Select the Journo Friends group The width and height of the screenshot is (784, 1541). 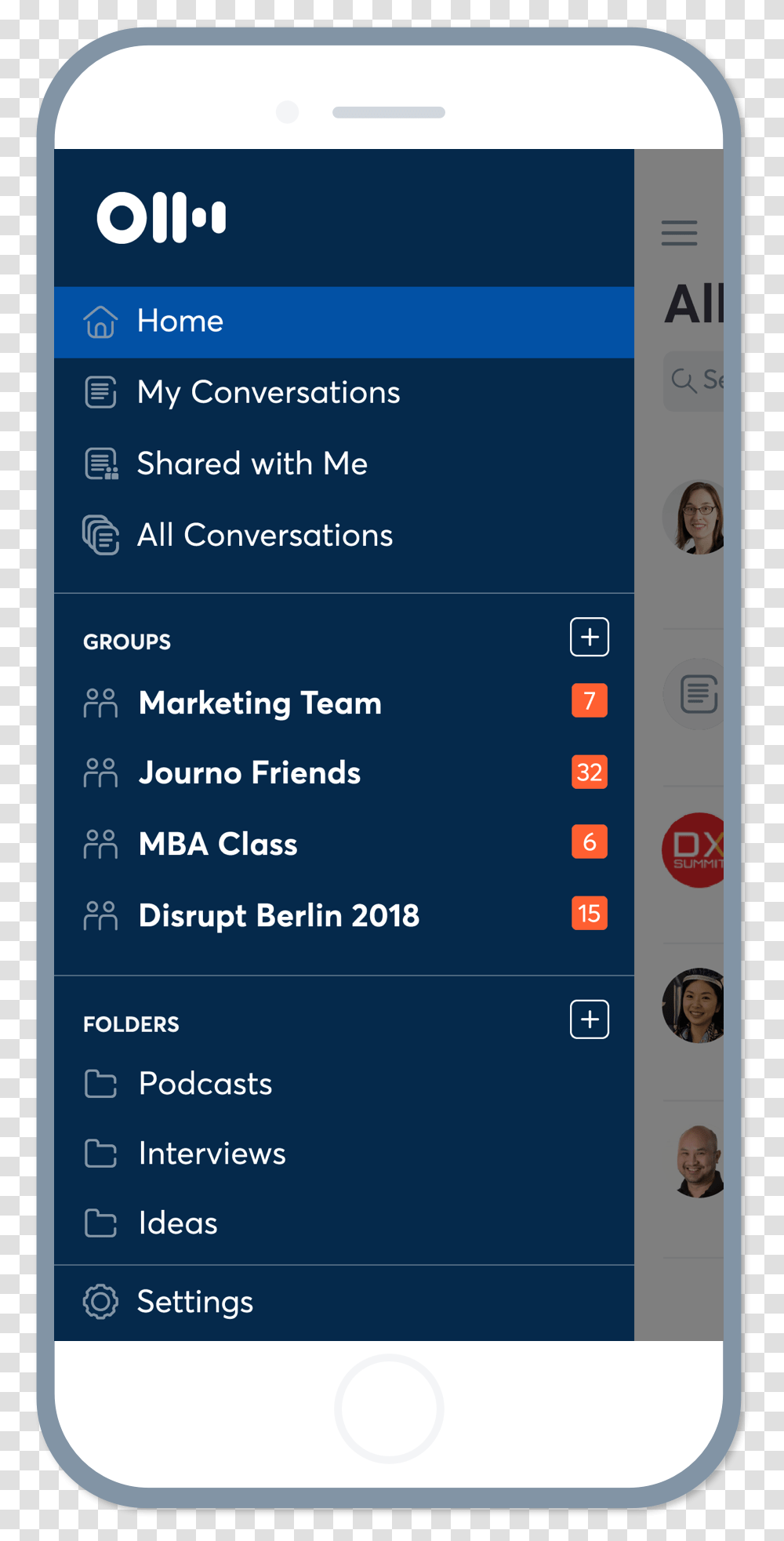coord(249,773)
